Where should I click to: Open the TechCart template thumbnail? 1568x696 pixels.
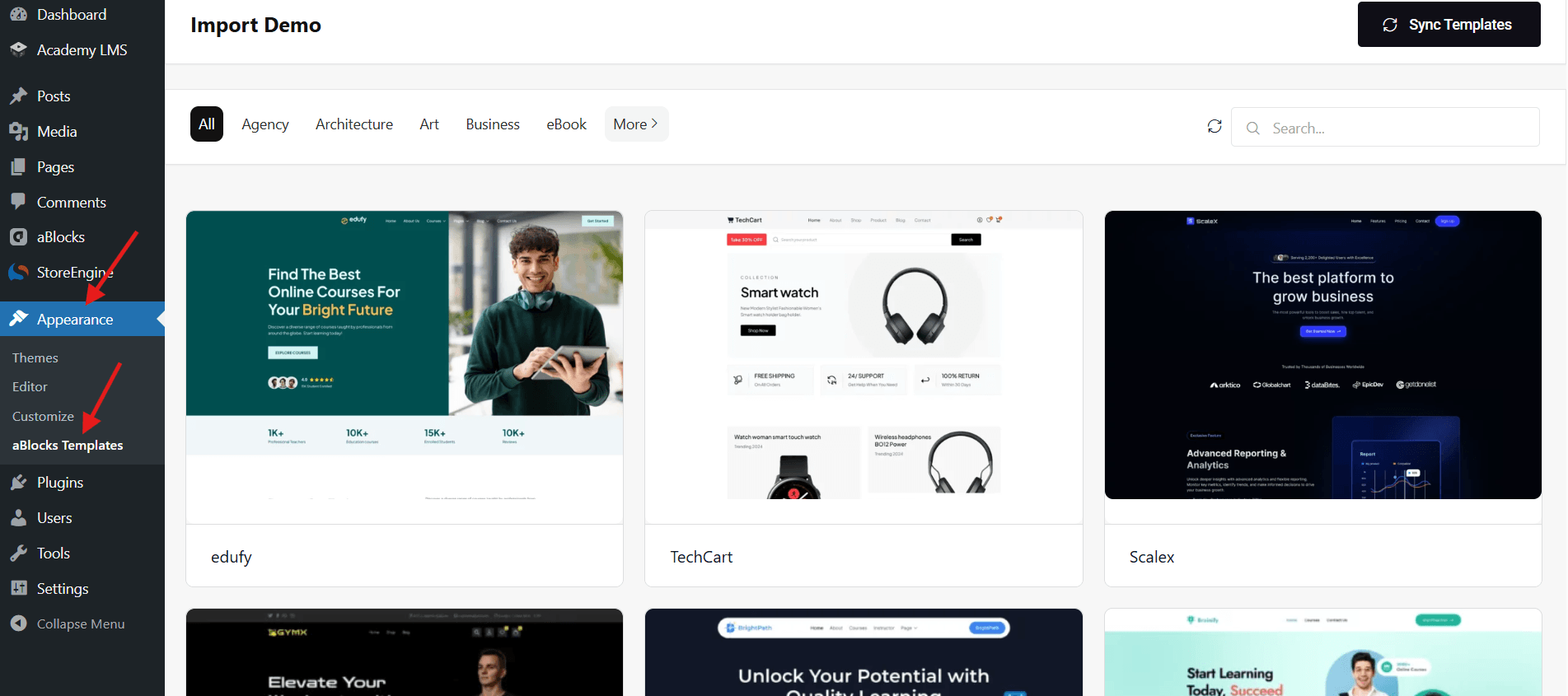click(x=864, y=354)
